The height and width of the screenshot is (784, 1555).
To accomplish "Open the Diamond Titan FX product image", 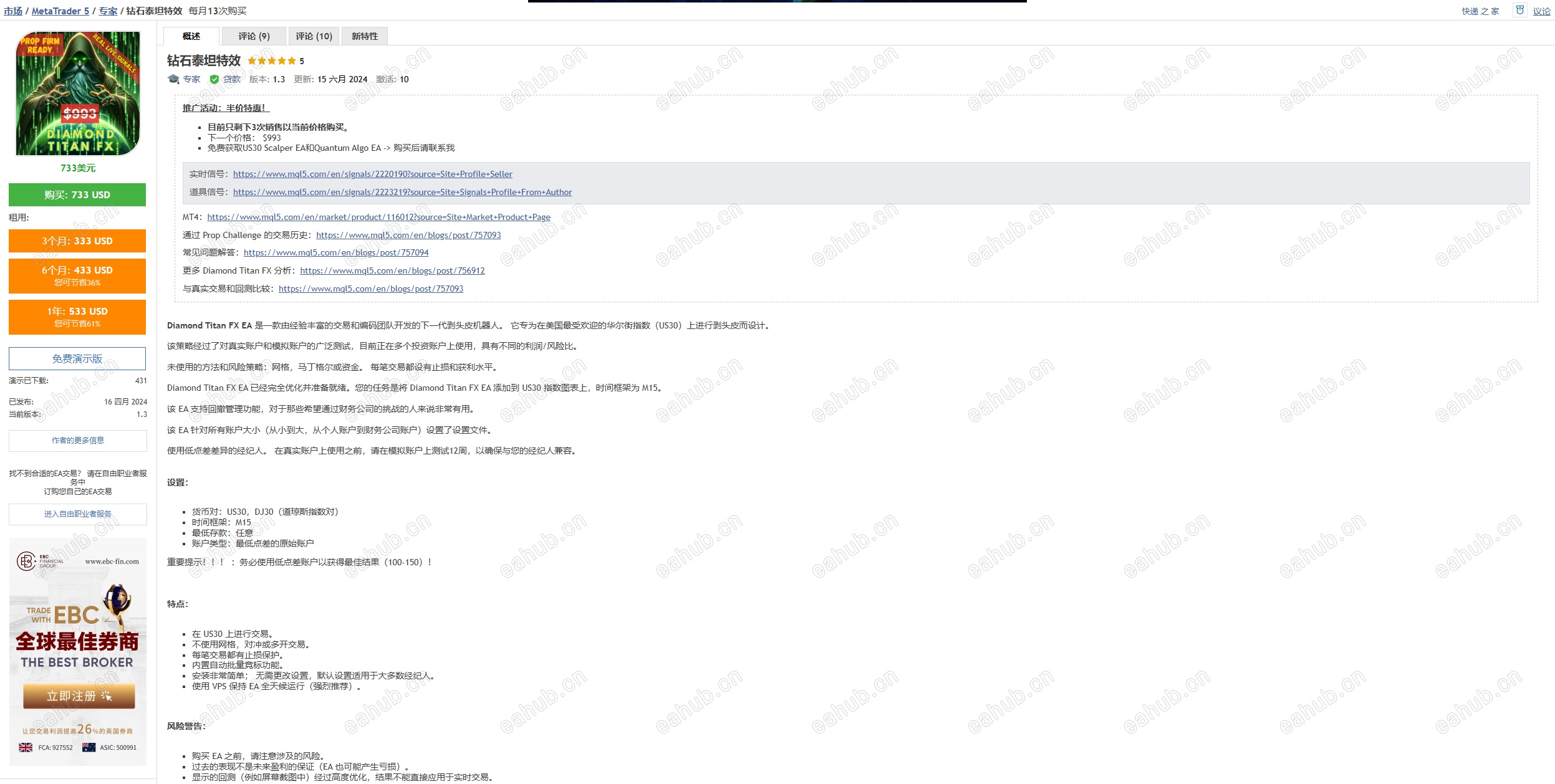I will pyautogui.click(x=77, y=93).
